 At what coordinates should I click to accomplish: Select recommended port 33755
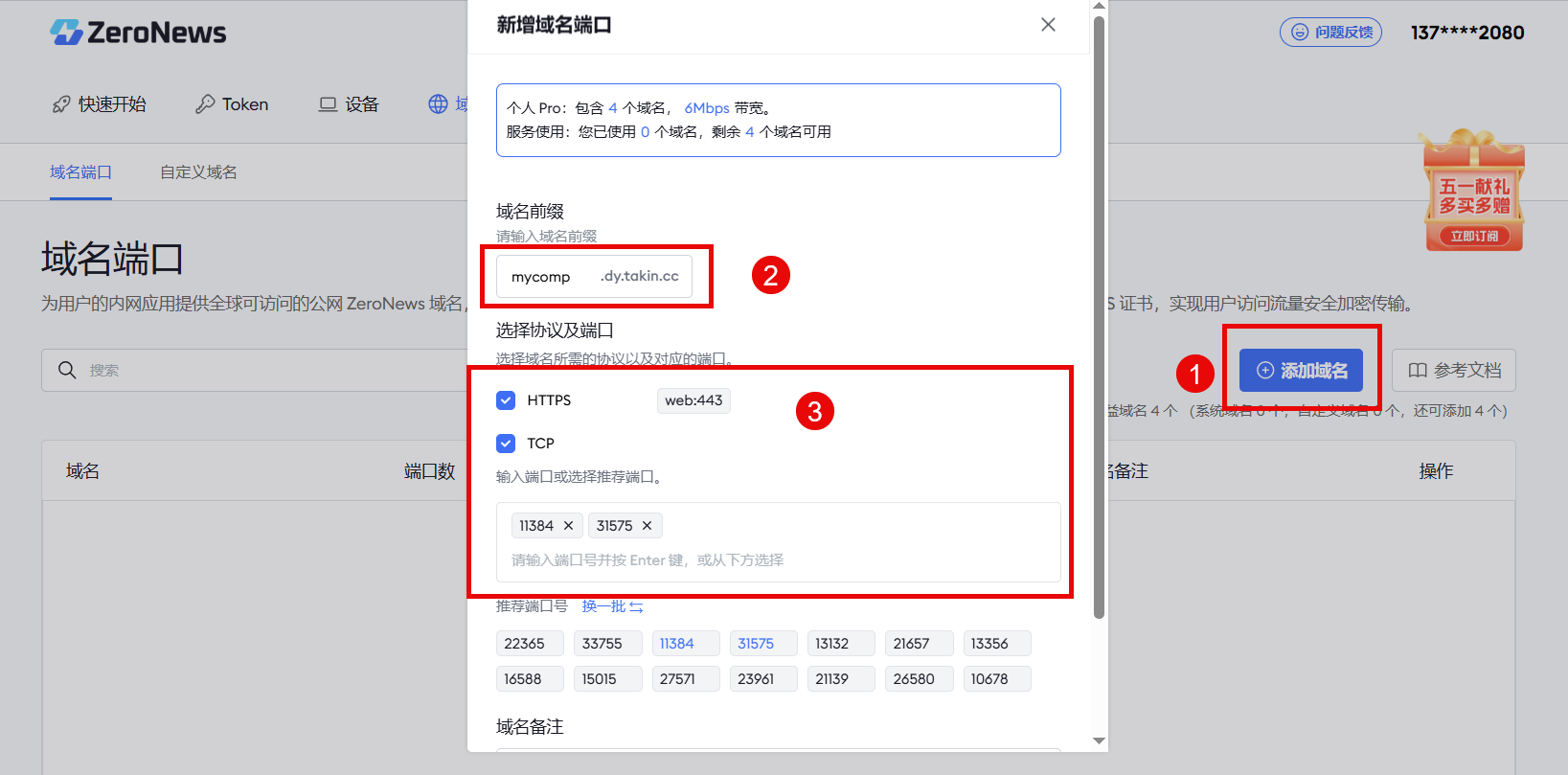[x=607, y=644]
